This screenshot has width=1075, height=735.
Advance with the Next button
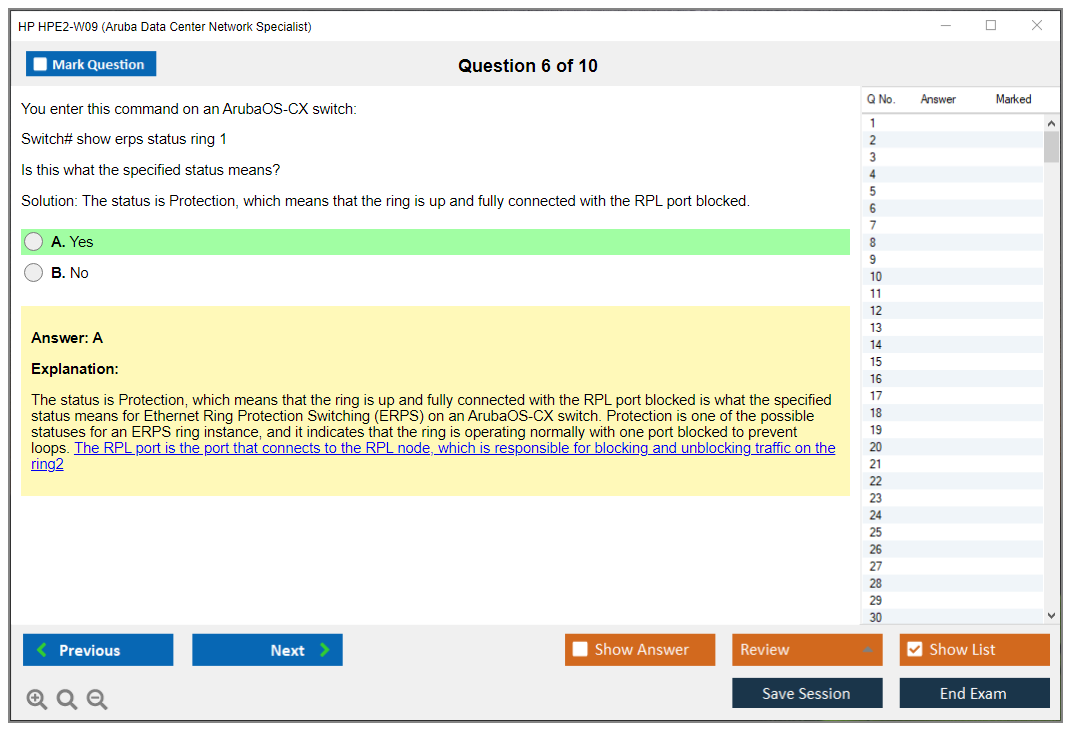[x=267, y=650]
